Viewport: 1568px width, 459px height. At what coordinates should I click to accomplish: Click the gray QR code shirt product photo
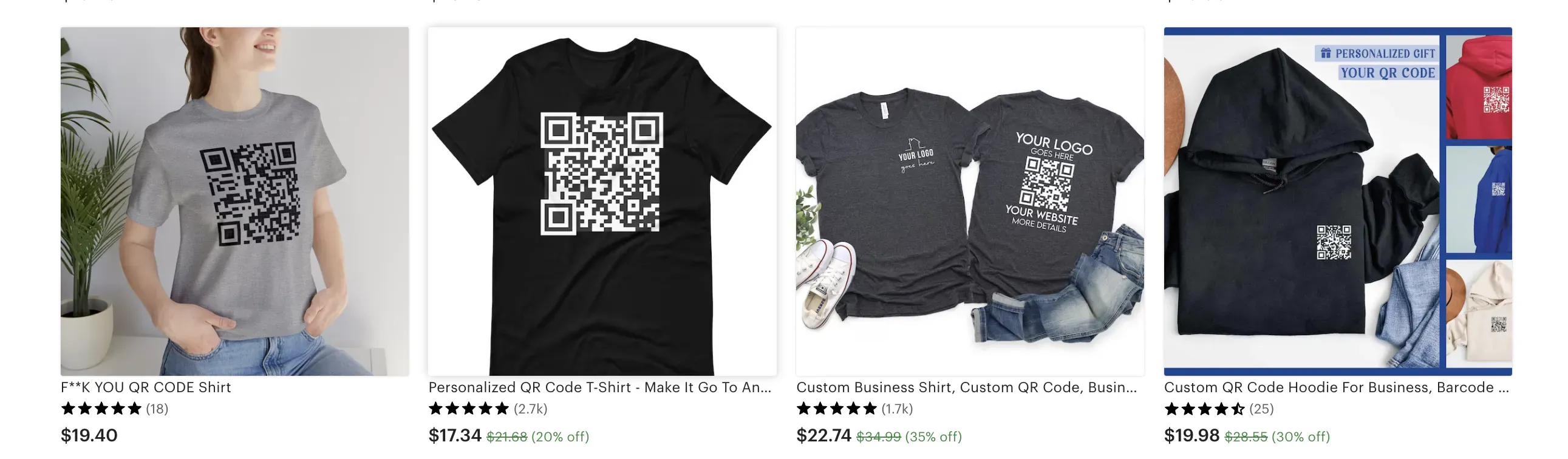(x=234, y=201)
